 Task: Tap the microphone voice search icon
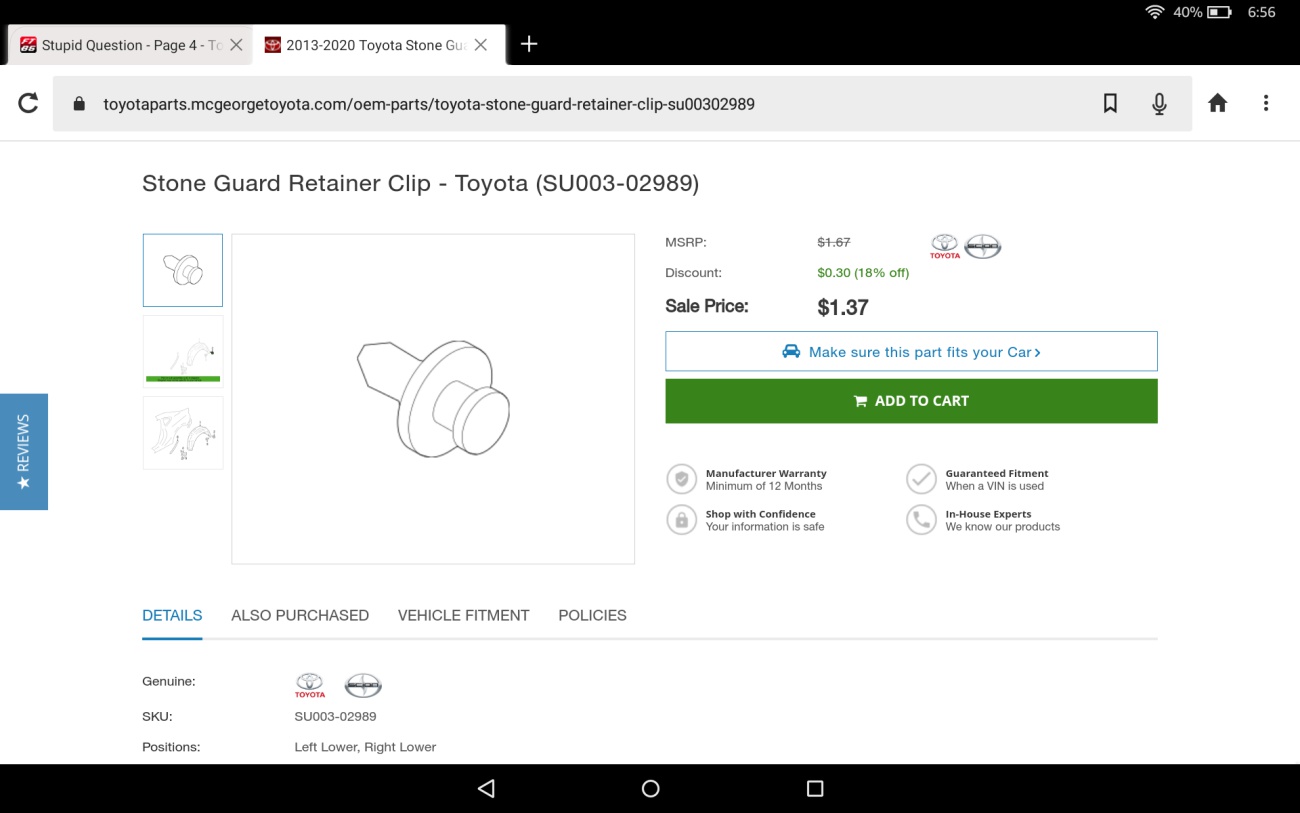pos(1159,103)
